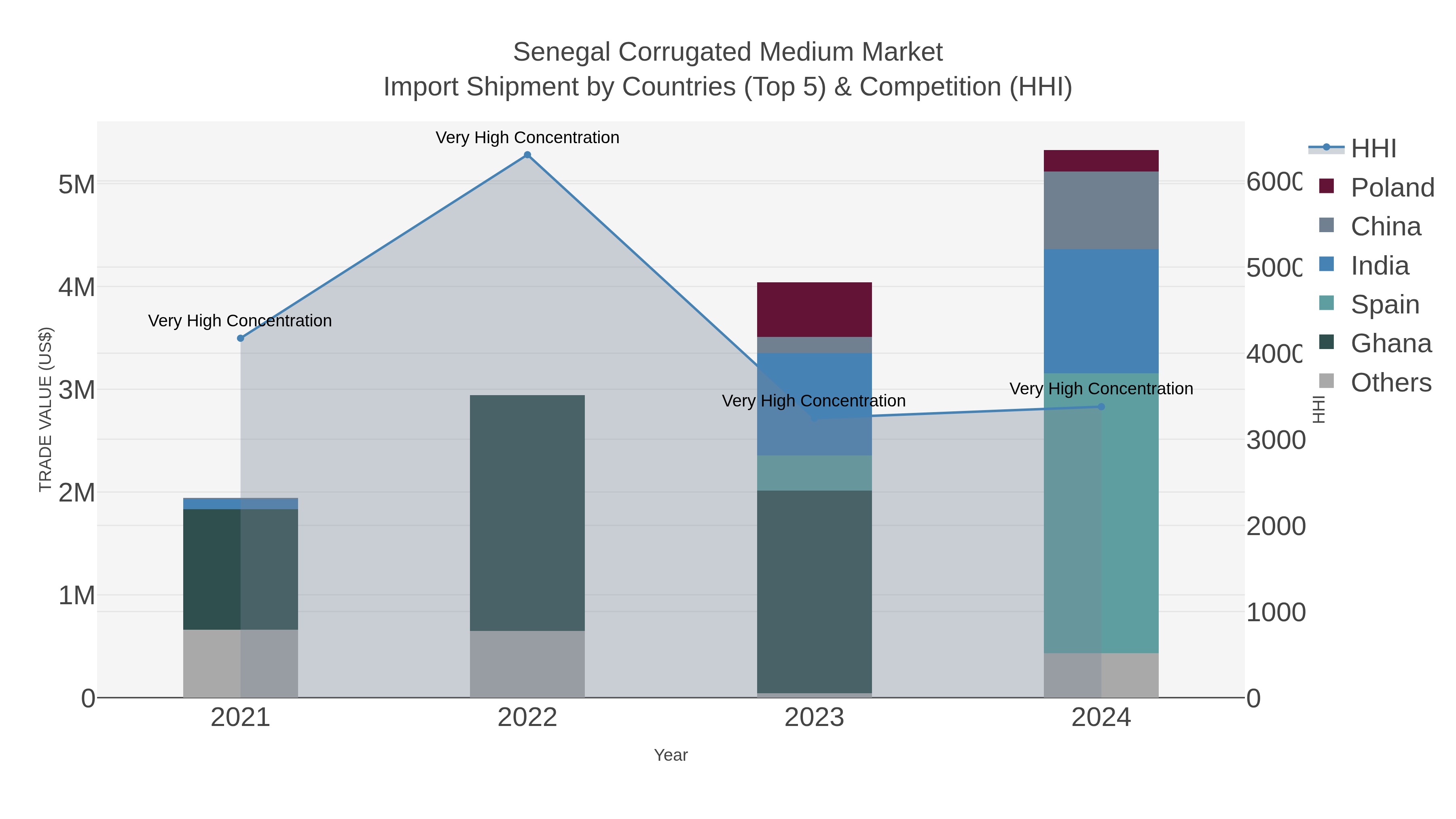Click the 2022 Others bar segment
The height and width of the screenshot is (819, 1456).
[527, 664]
